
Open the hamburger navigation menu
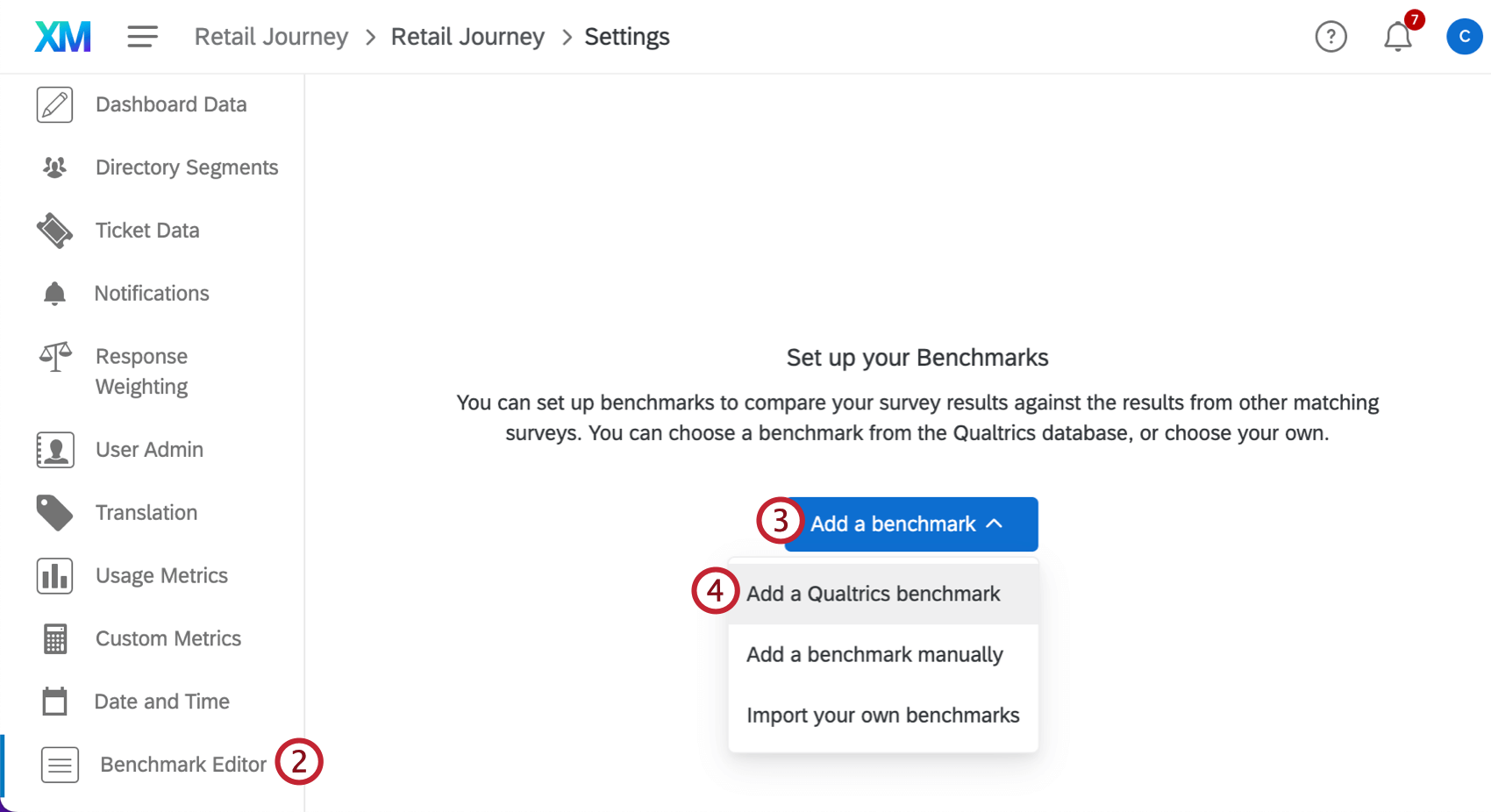point(142,37)
